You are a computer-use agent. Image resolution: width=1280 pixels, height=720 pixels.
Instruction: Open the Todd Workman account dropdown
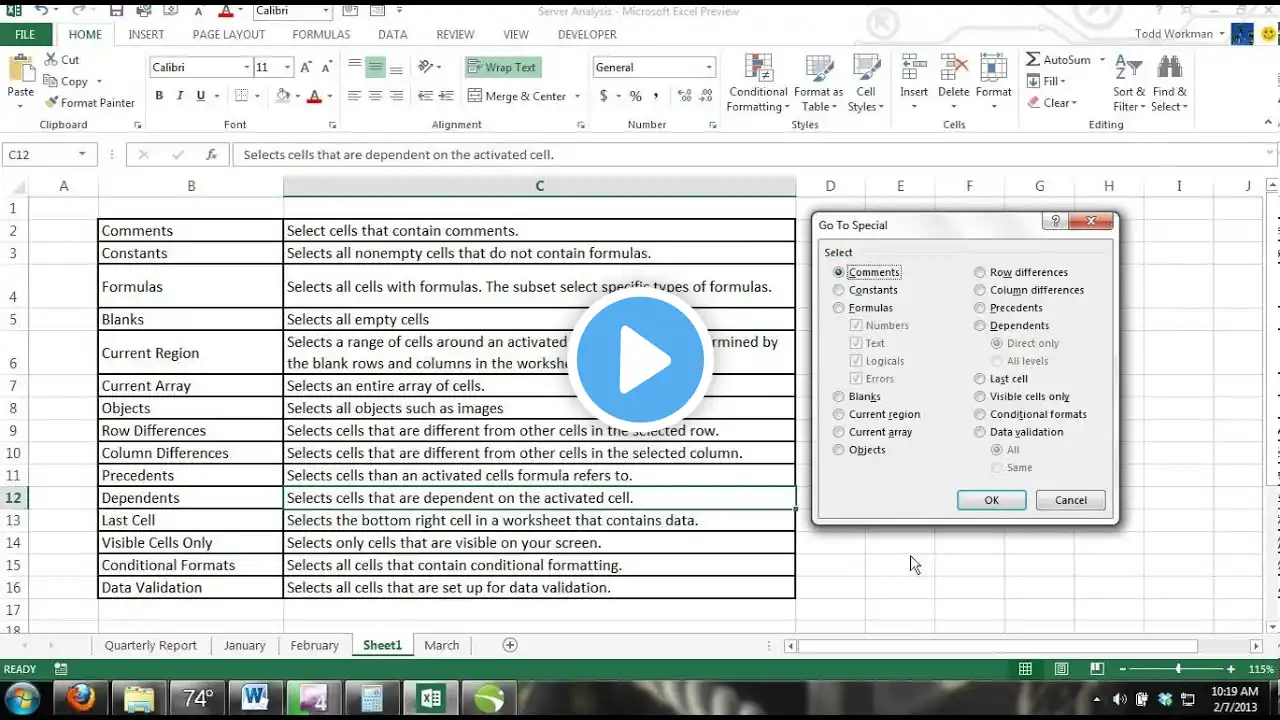[1221, 34]
